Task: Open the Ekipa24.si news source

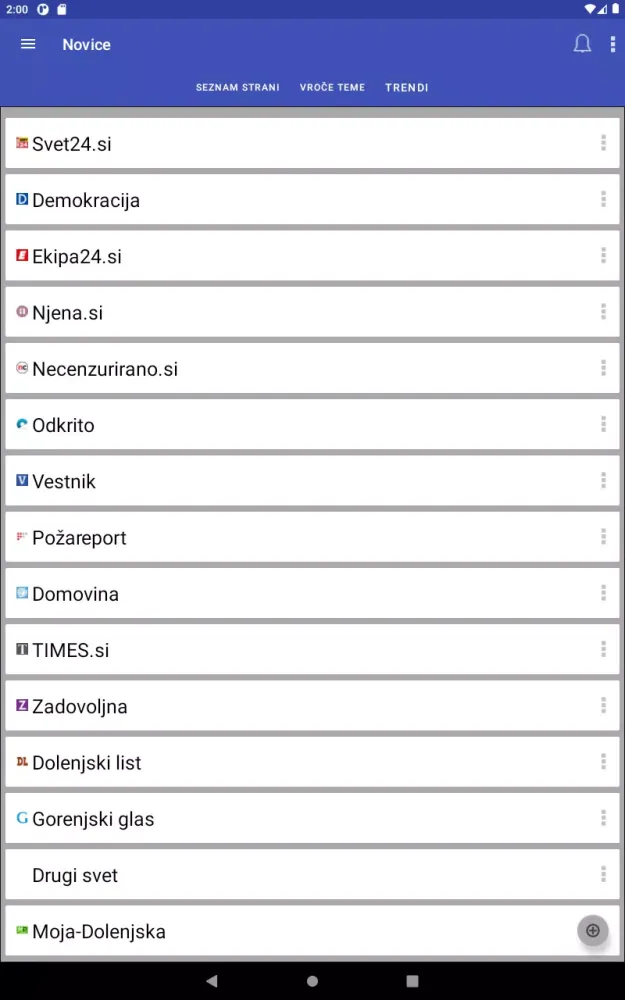Action: (77, 257)
